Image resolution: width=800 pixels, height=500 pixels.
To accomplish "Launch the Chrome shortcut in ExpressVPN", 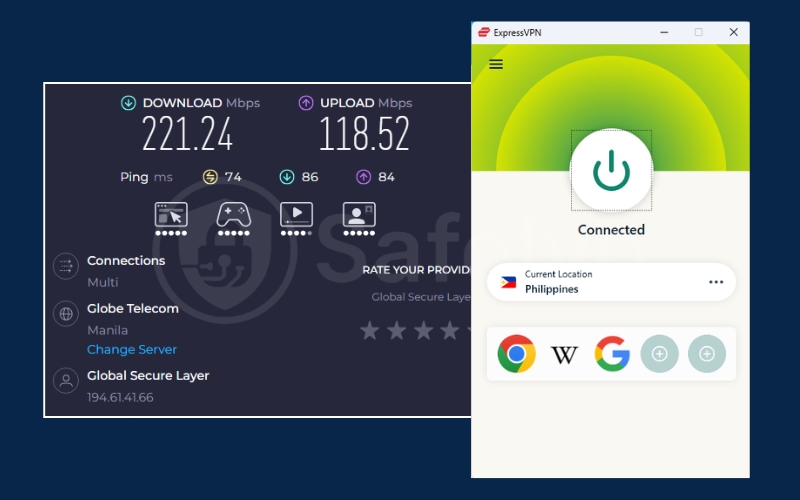I will click(x=516, y=354).
